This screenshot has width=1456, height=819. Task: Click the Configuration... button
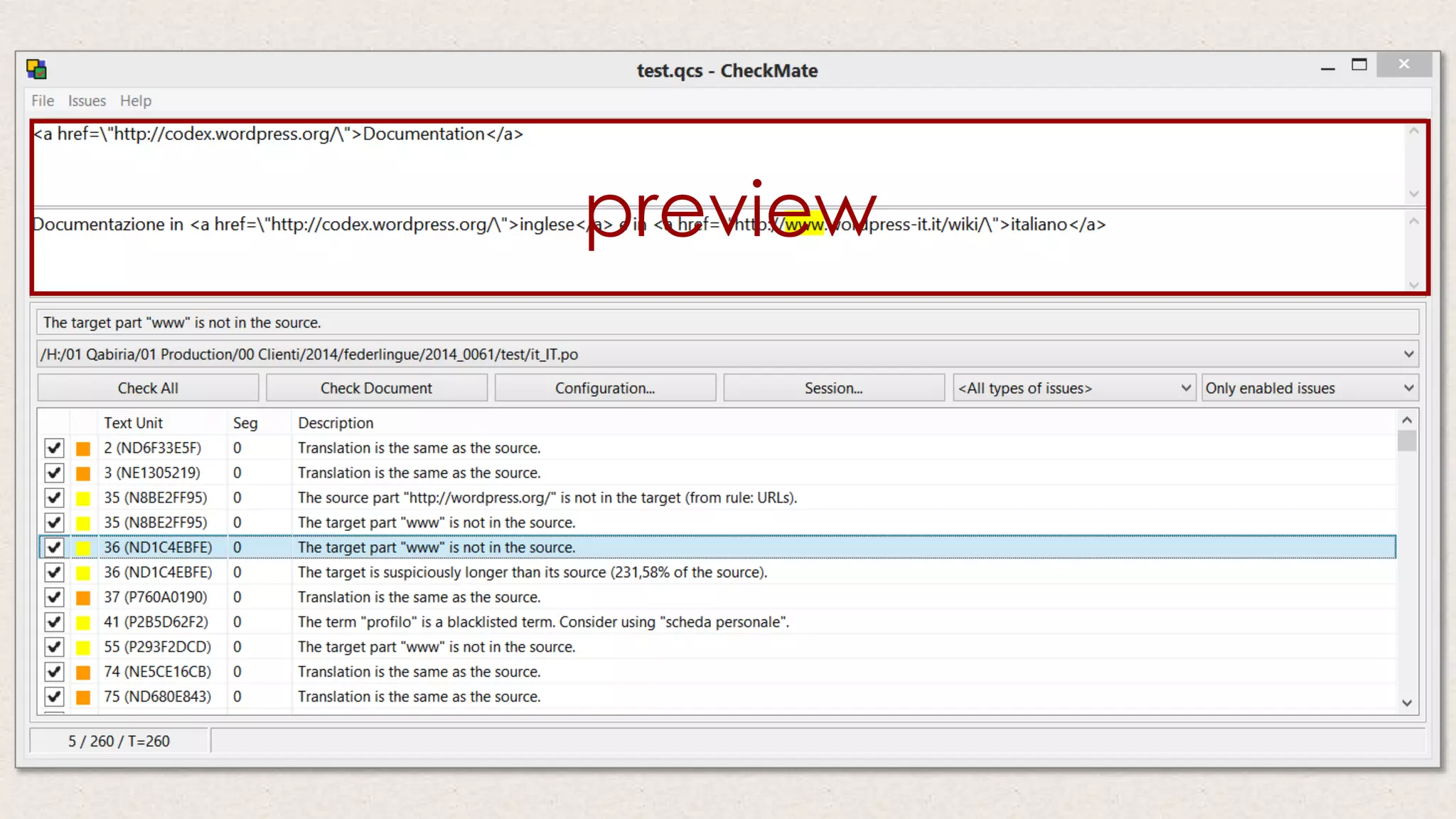[x=605, y=388]
